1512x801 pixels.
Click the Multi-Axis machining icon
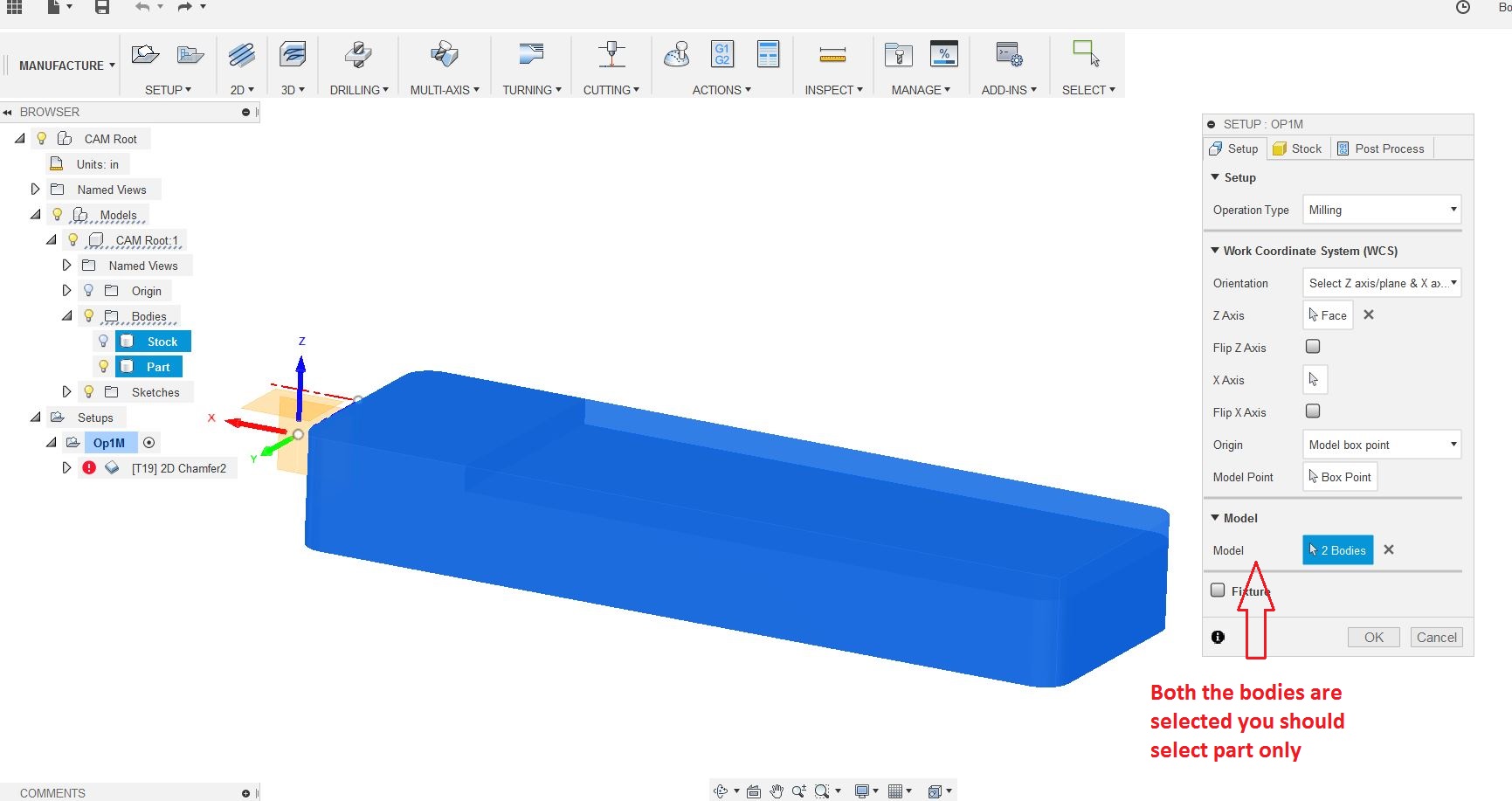(444, 52)
